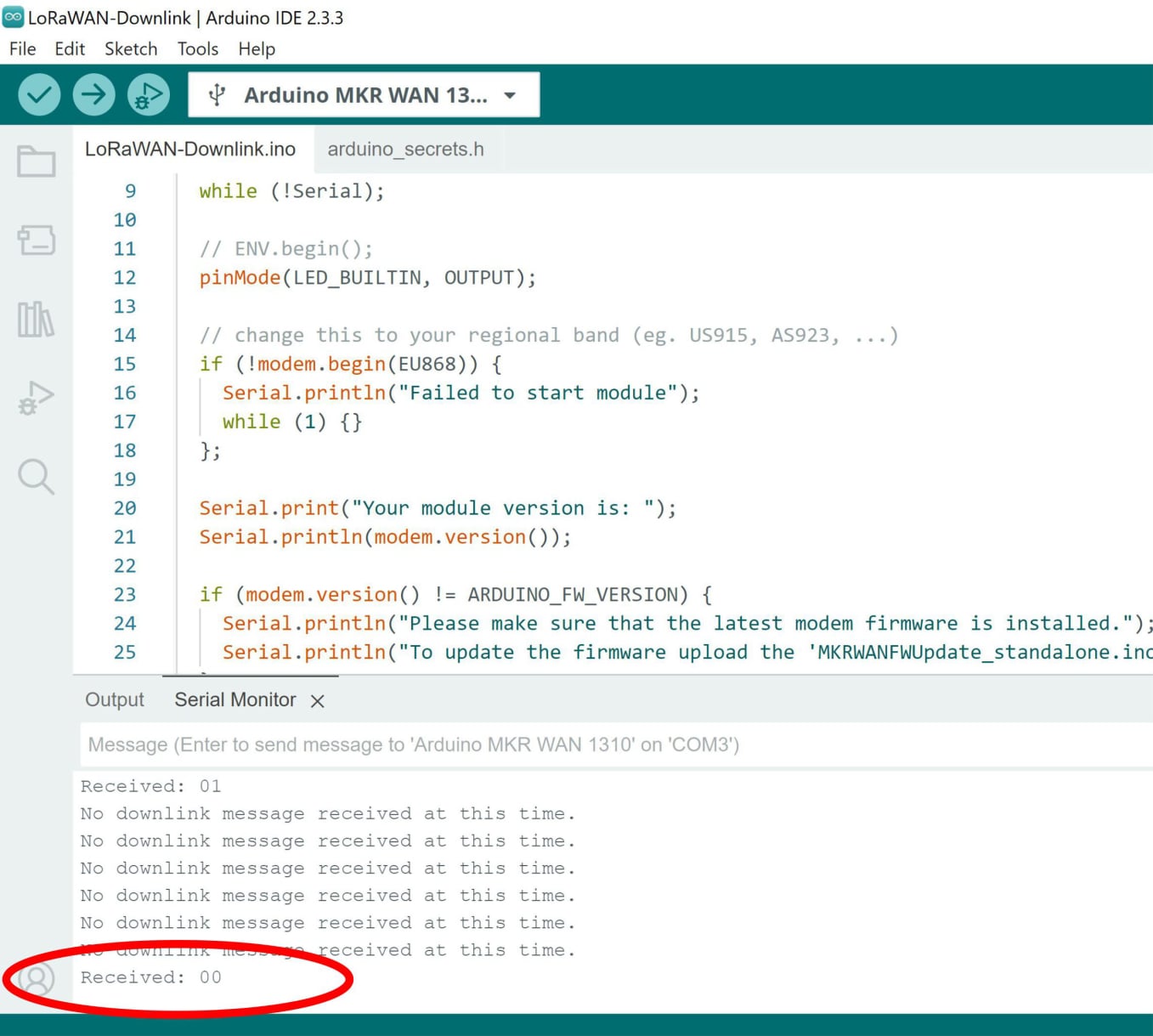Close the Serial Monitor tab
This screenshot has width=1153, height=1036.
[318, 701]
